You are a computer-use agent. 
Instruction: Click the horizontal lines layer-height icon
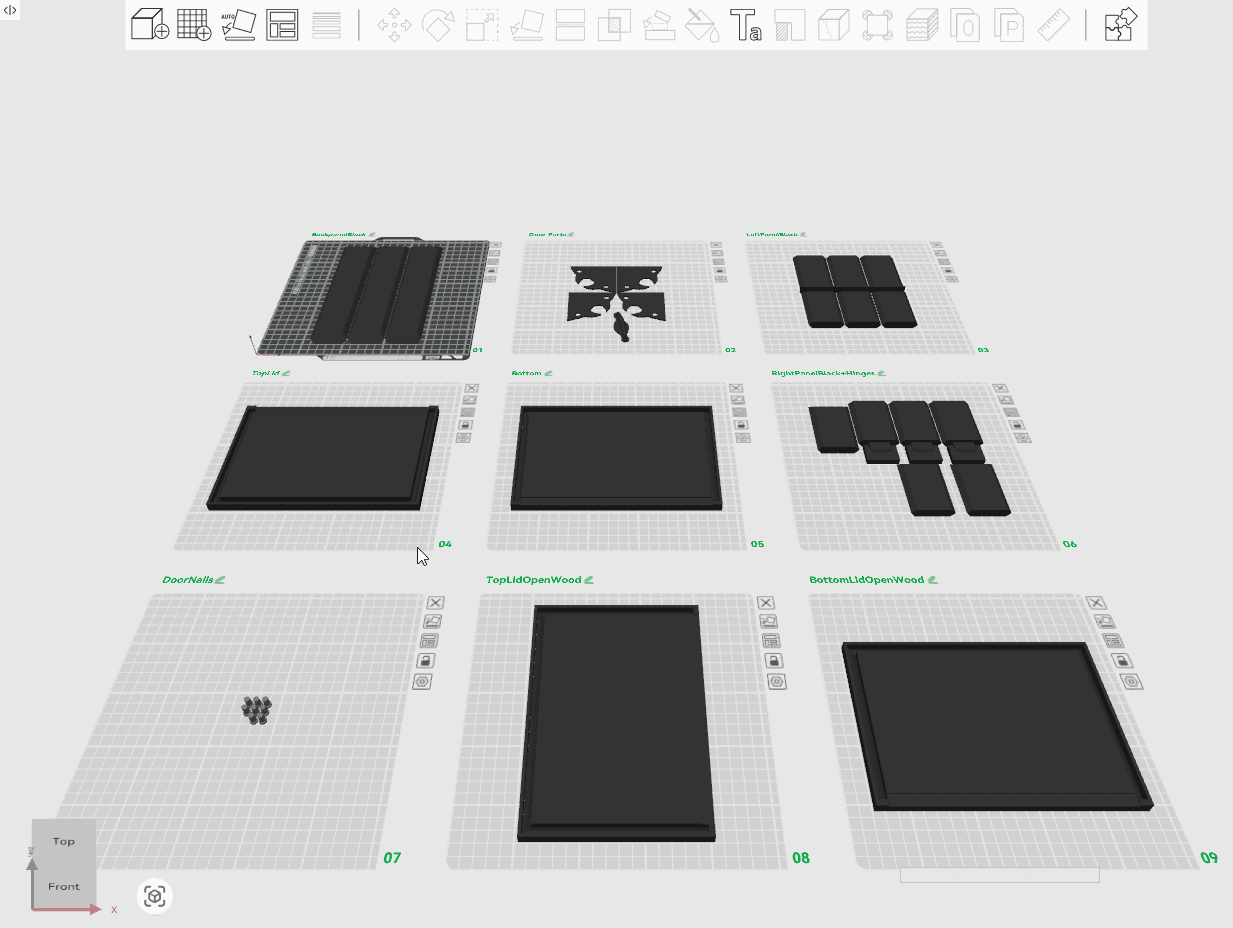(326, 25)
